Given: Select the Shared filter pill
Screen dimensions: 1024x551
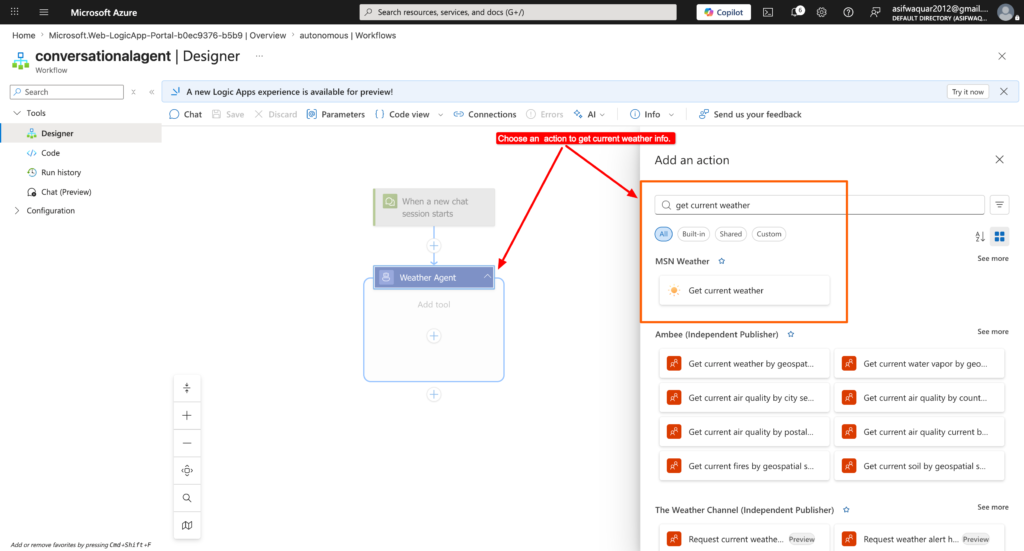Looking at the screenshot, I should [x=731, y=234].
